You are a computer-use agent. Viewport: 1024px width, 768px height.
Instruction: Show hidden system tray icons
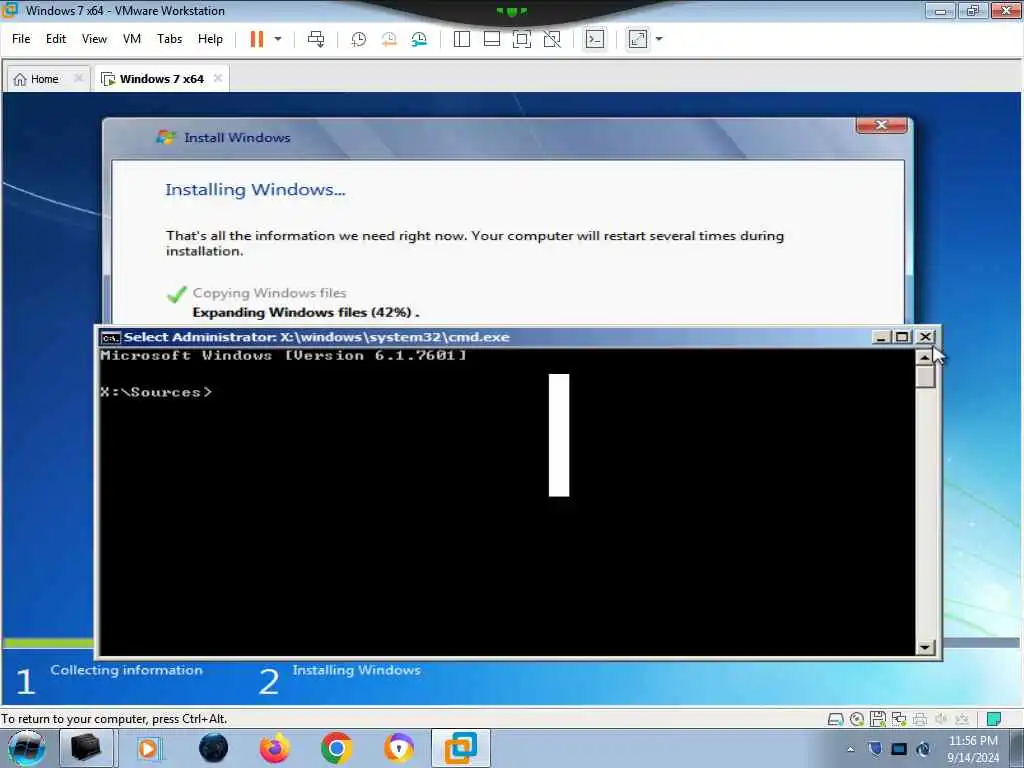tap(850, 750)
